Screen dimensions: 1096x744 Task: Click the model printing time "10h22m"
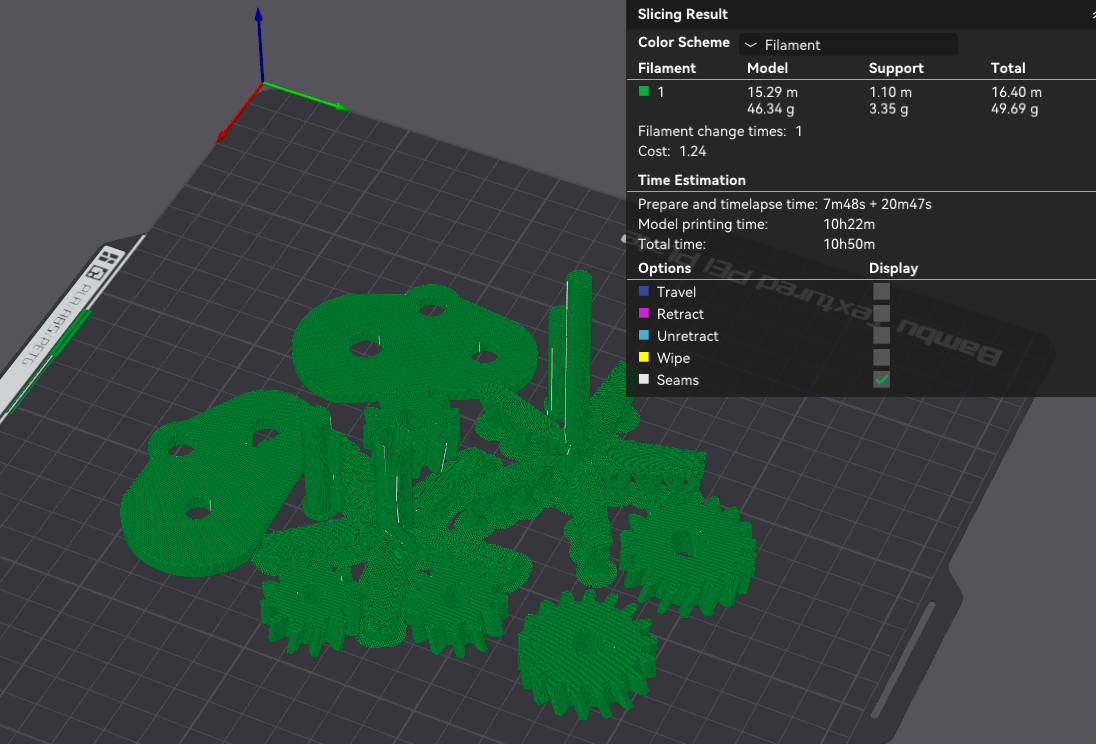[x=849, y=224]
